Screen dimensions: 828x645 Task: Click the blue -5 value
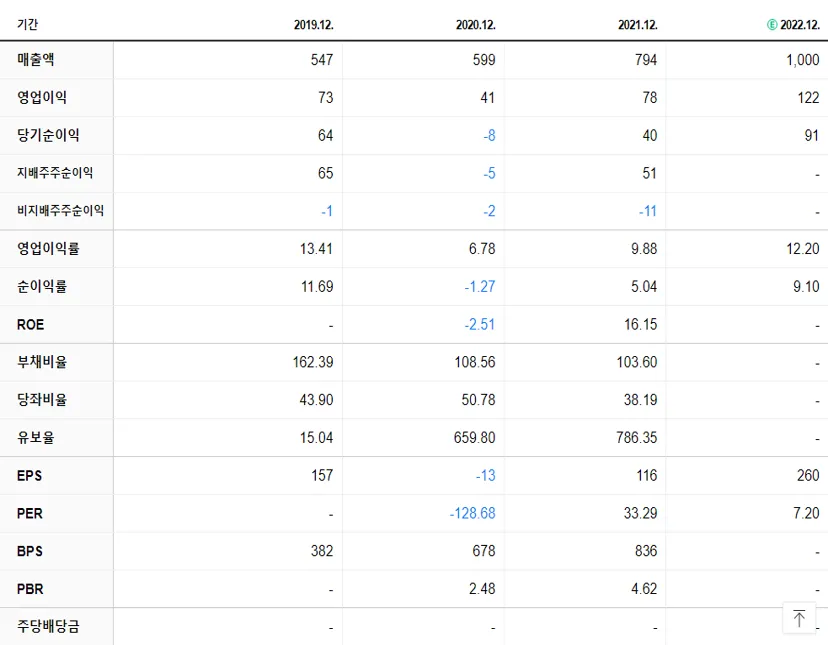coord(490,173)
